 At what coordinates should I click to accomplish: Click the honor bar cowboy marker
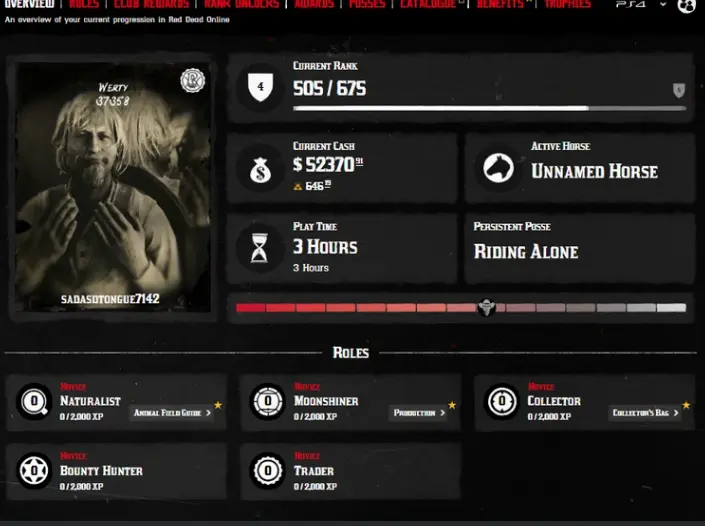point(486,308)
